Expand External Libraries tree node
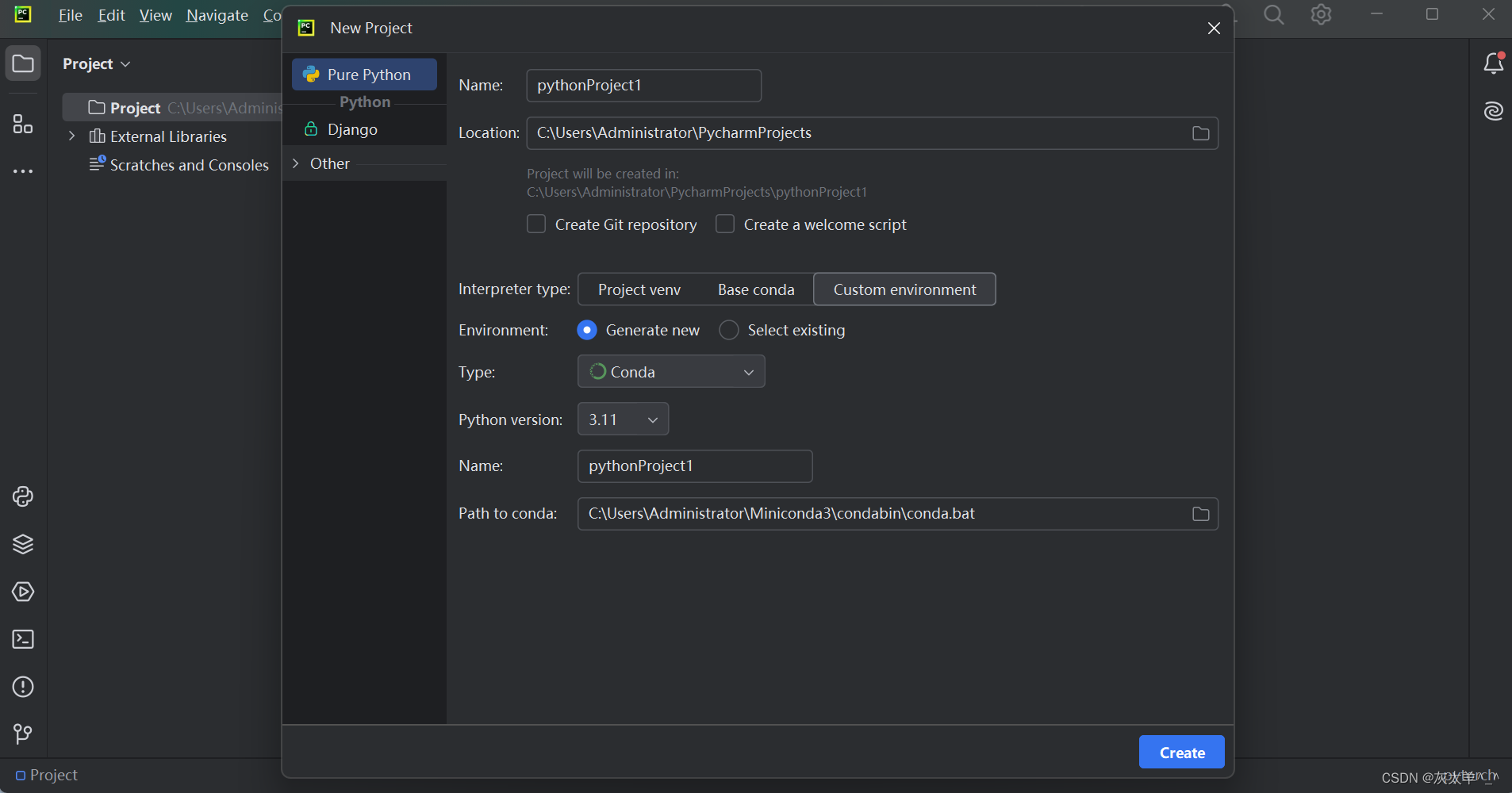The width and height of the screenshot is (1512, 793). (72, 136)
